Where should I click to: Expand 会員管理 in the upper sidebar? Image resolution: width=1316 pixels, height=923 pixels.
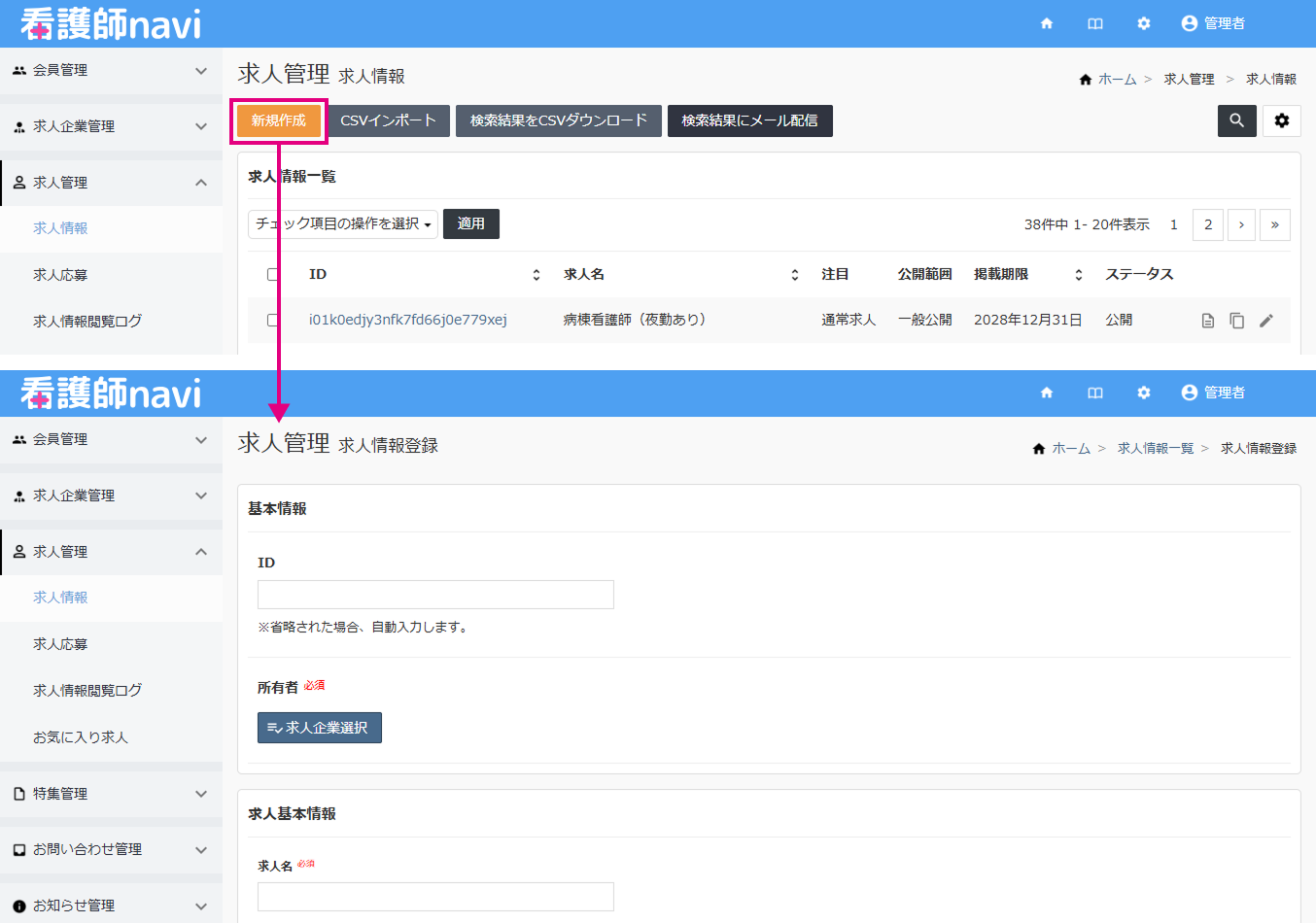[x=111, y=71]
